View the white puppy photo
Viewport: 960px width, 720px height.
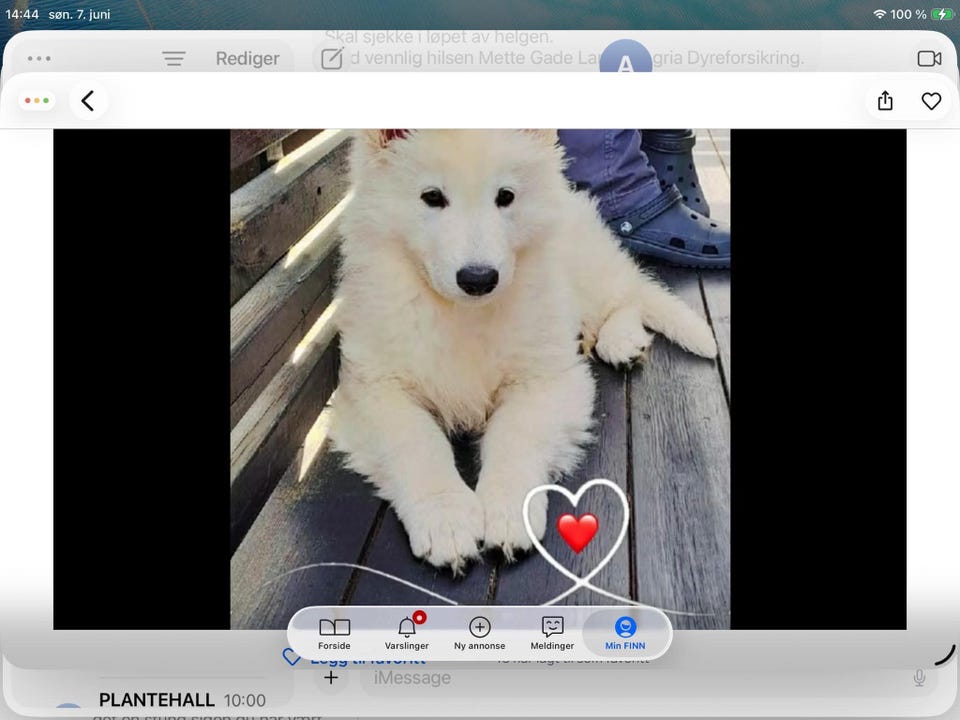[x=480, y=379]
